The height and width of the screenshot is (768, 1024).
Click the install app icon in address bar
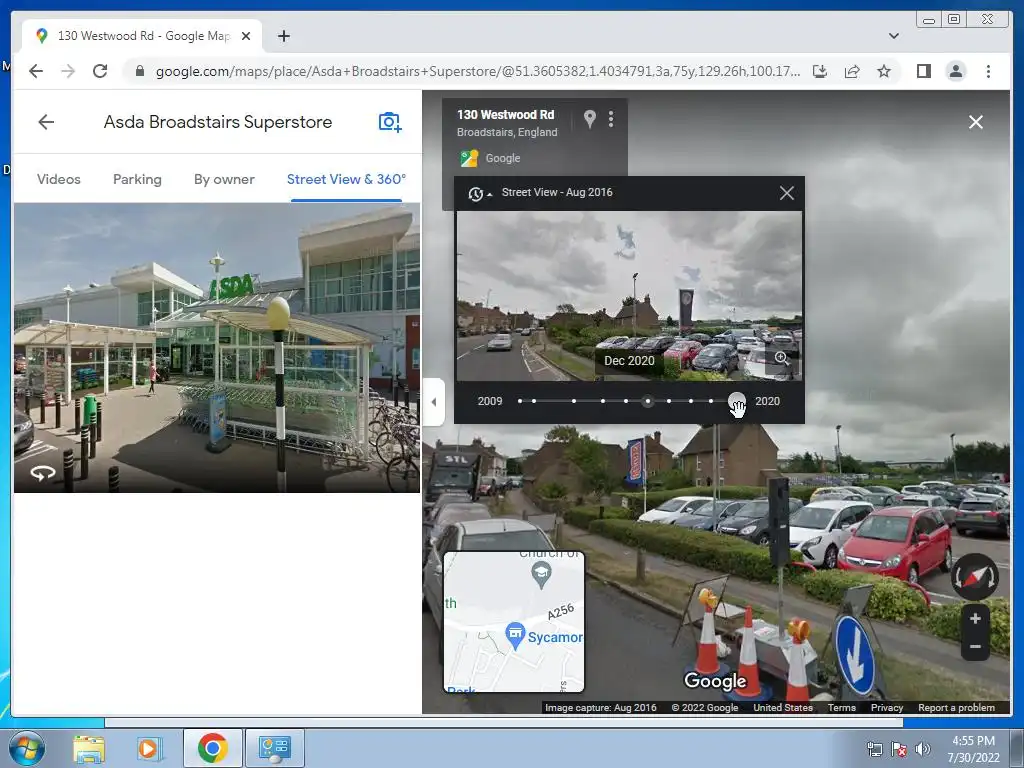pos(820,71)
